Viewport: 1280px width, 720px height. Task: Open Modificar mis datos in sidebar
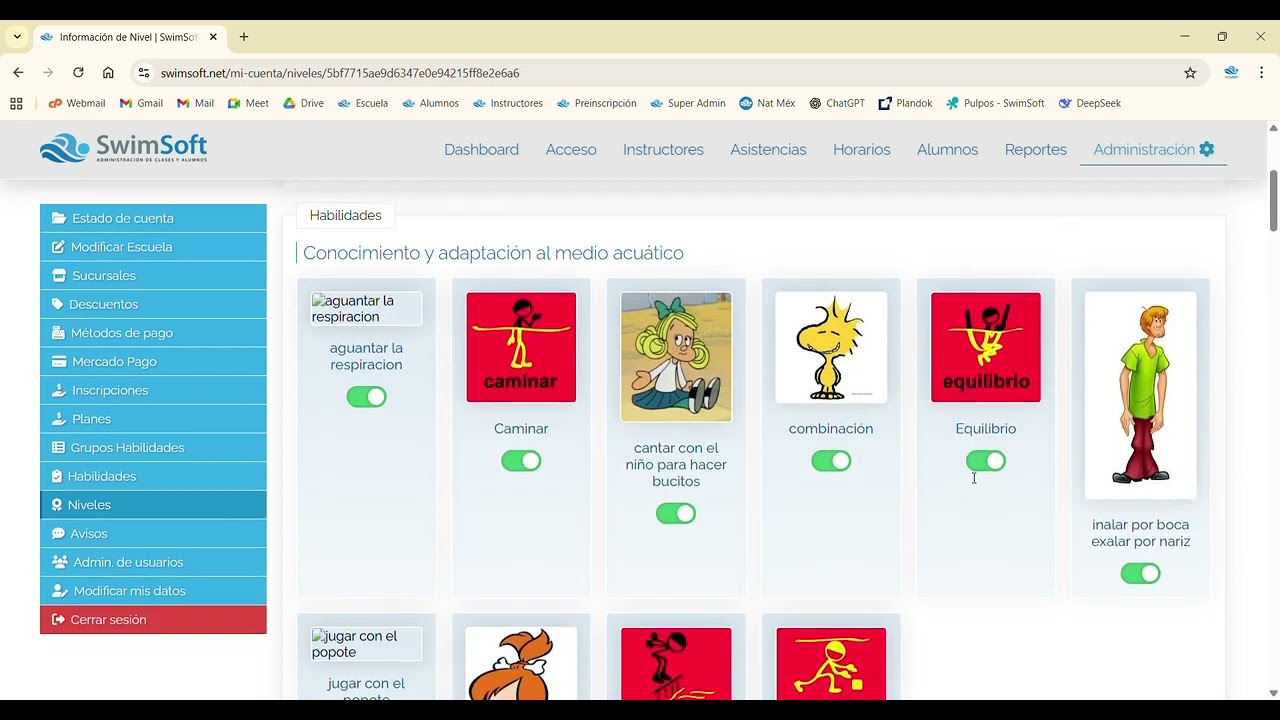pos(153,591)
